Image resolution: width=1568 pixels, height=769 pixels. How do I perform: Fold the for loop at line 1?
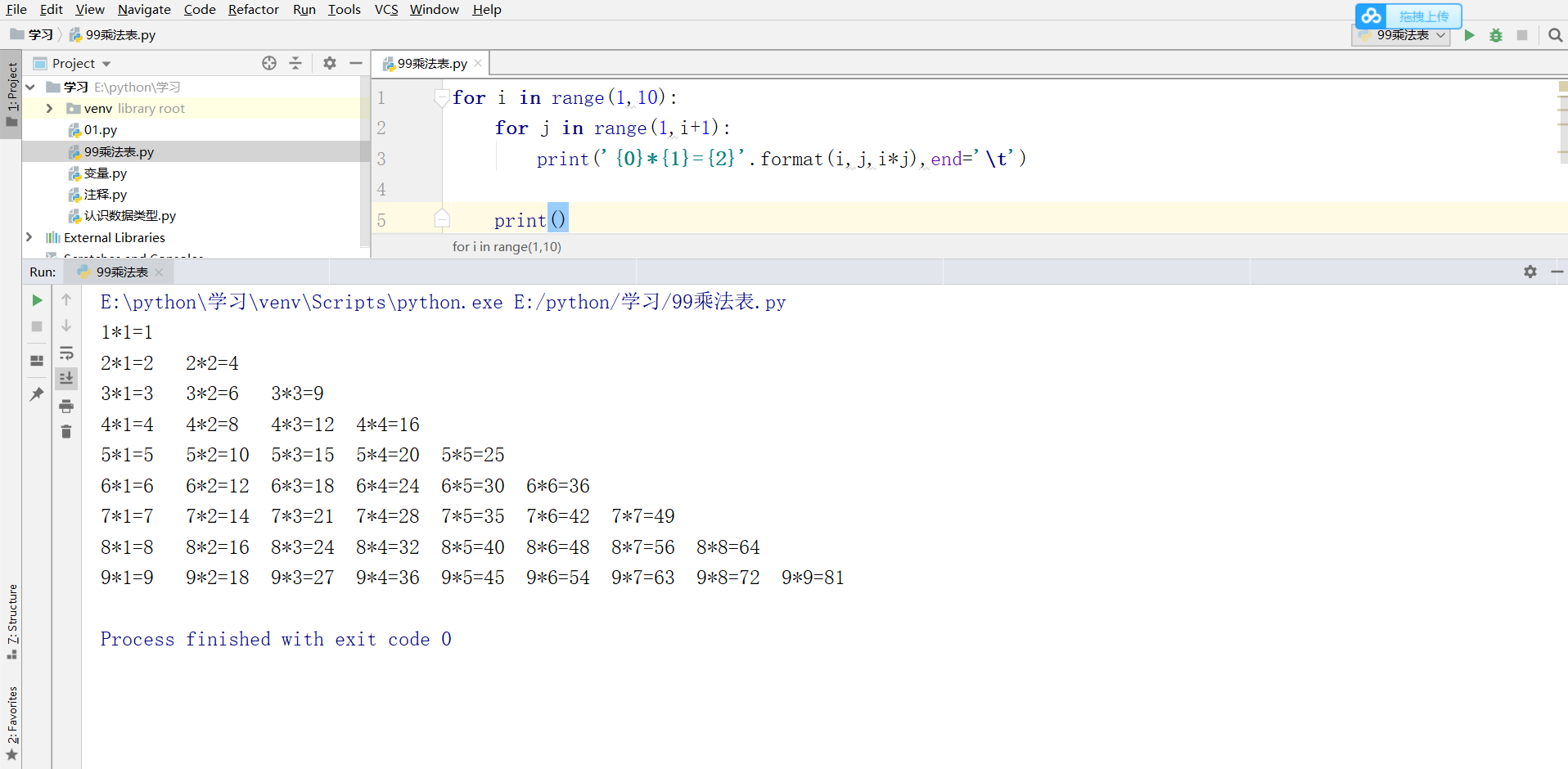point(442,97)
